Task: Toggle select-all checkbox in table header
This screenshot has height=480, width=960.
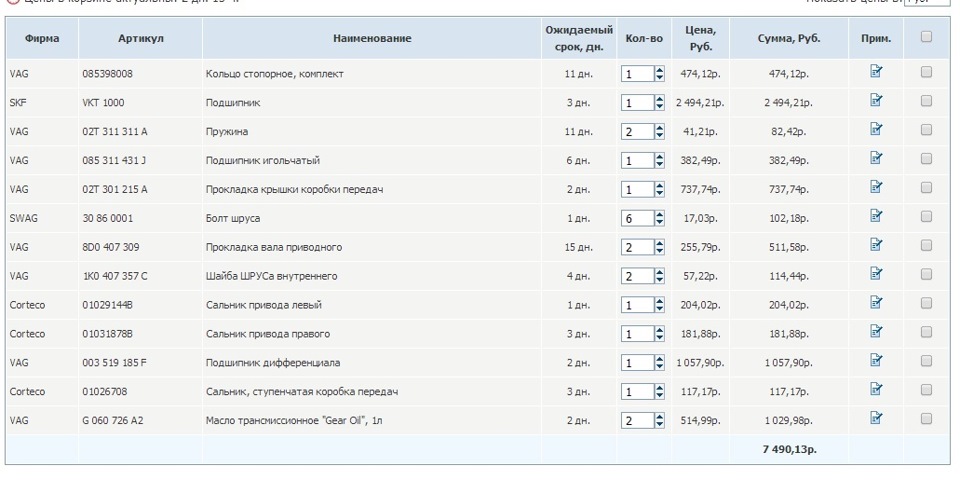Action: (926, 37)
